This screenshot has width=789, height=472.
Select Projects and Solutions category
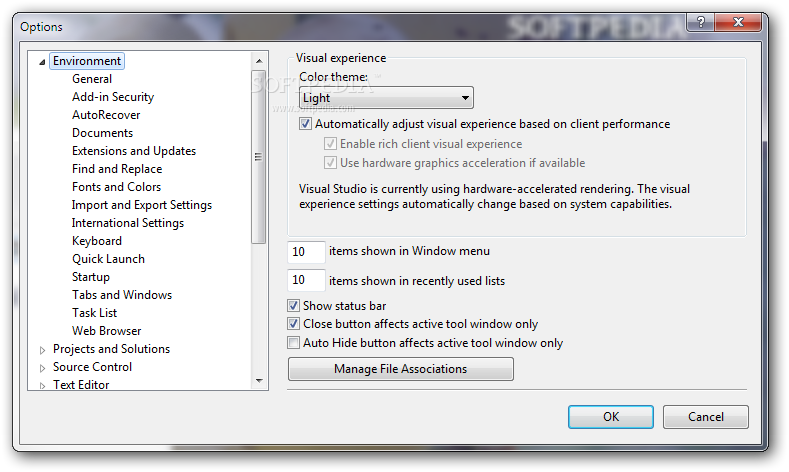pos(111,349)
